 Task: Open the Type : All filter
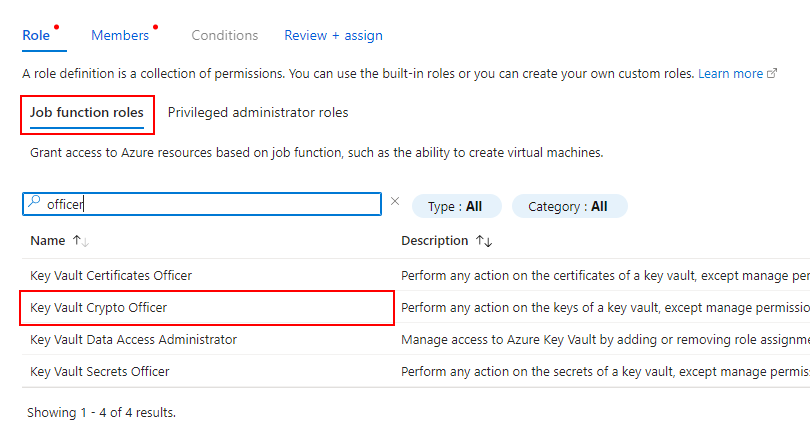[457, 207]
